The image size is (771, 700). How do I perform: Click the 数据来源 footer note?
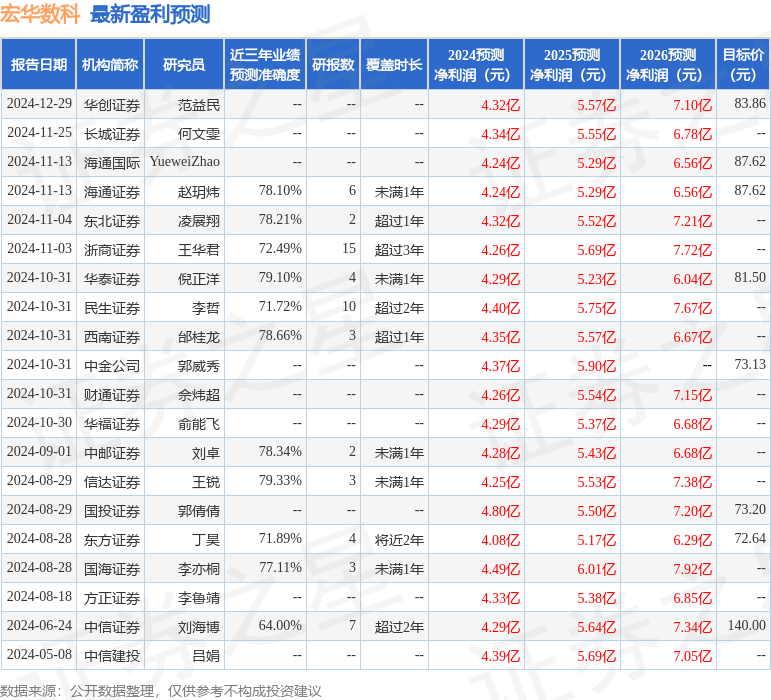click(161, 690)
